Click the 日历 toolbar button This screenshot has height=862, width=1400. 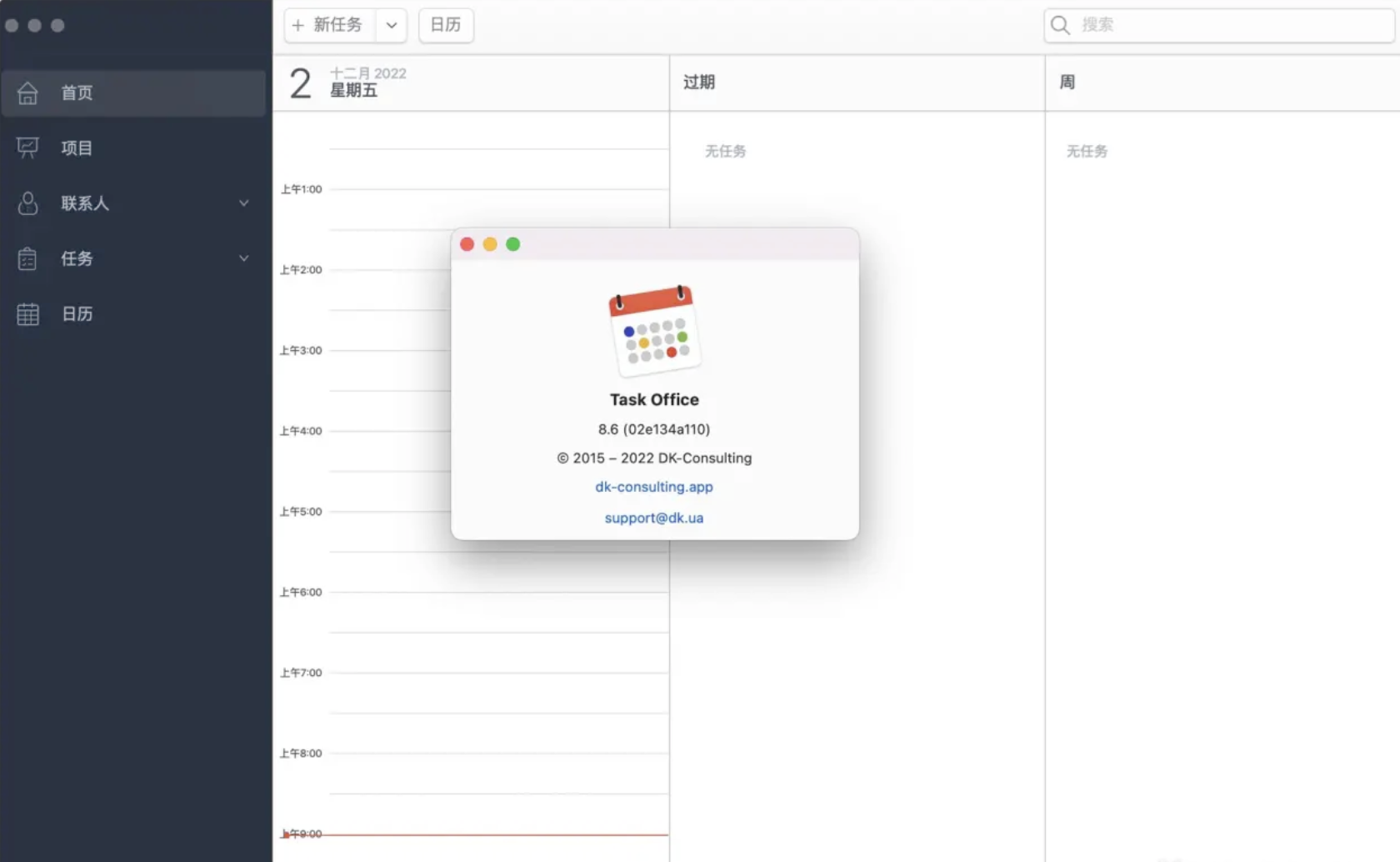coord(446,25)
